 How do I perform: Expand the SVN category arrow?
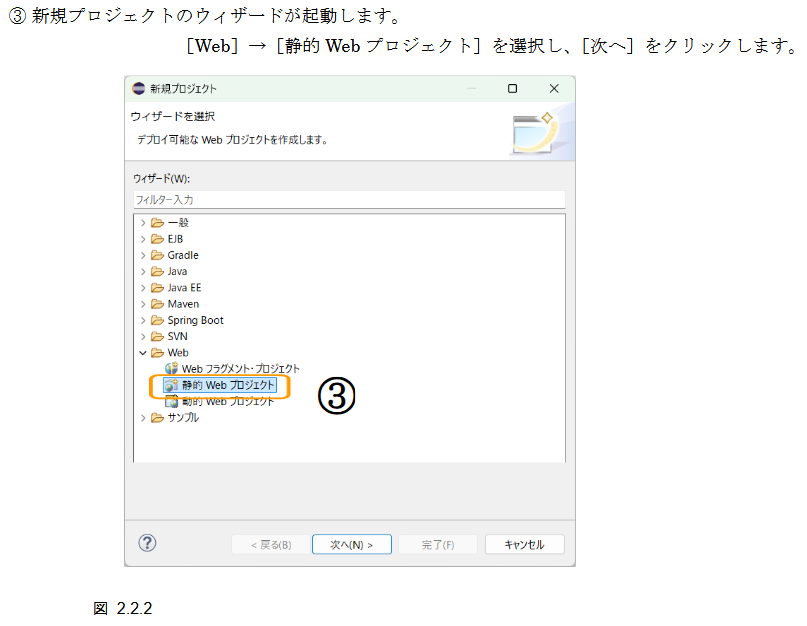[x=143, y=337]
